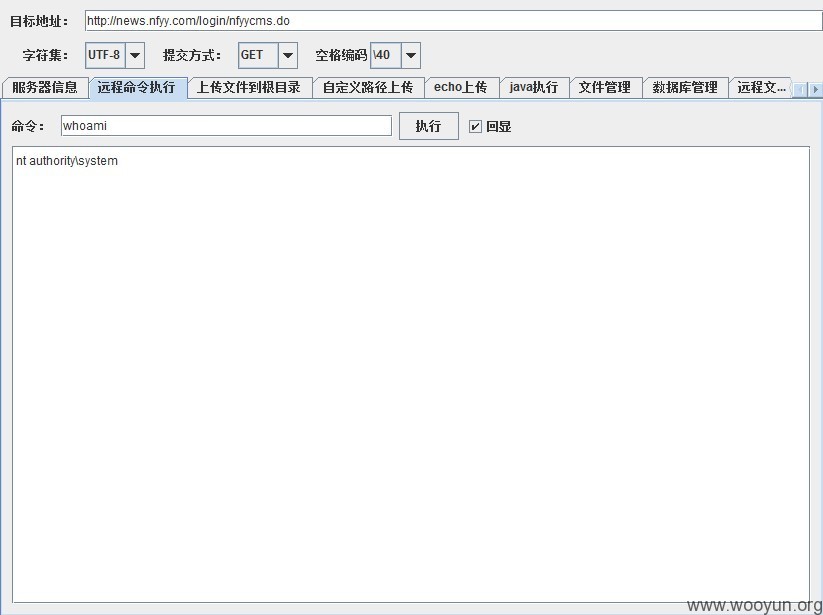Open the 上传文件到根目录 tab
Image resolution: width=823 pixels, height=615 pixels.
coord(249,88)
